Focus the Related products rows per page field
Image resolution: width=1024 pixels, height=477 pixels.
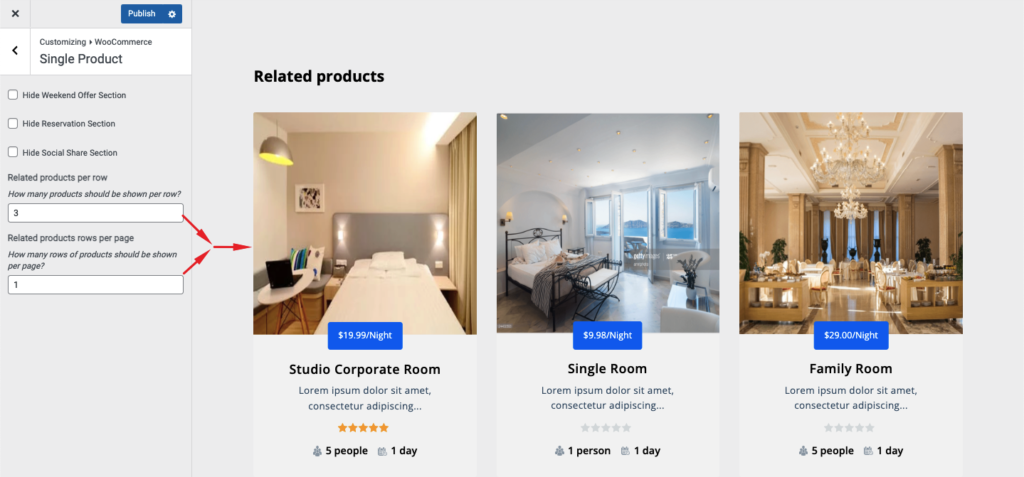click(x=95, y=285)
